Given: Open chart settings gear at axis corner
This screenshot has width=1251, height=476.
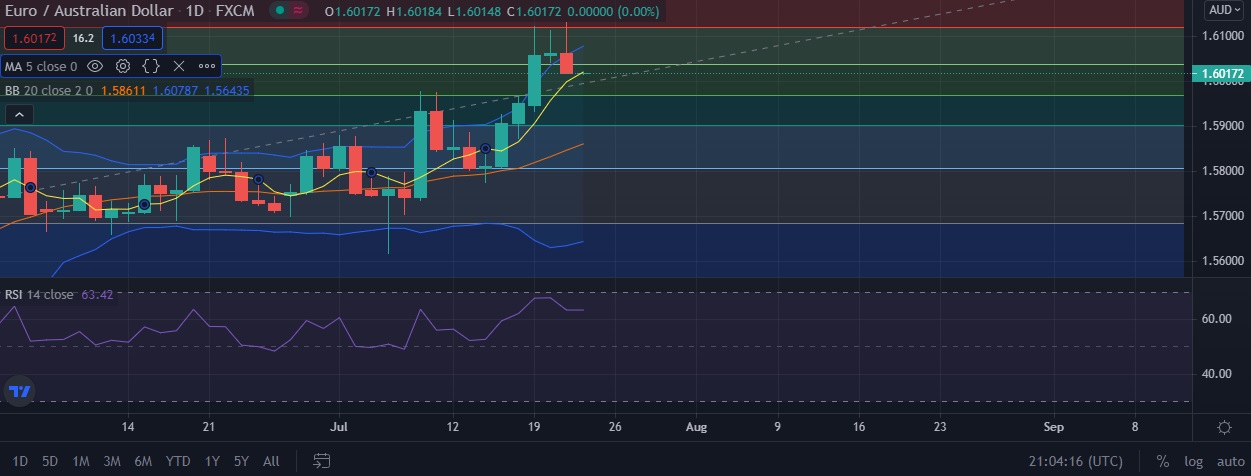Looking at the screenshot, I should coord(1224,427).
